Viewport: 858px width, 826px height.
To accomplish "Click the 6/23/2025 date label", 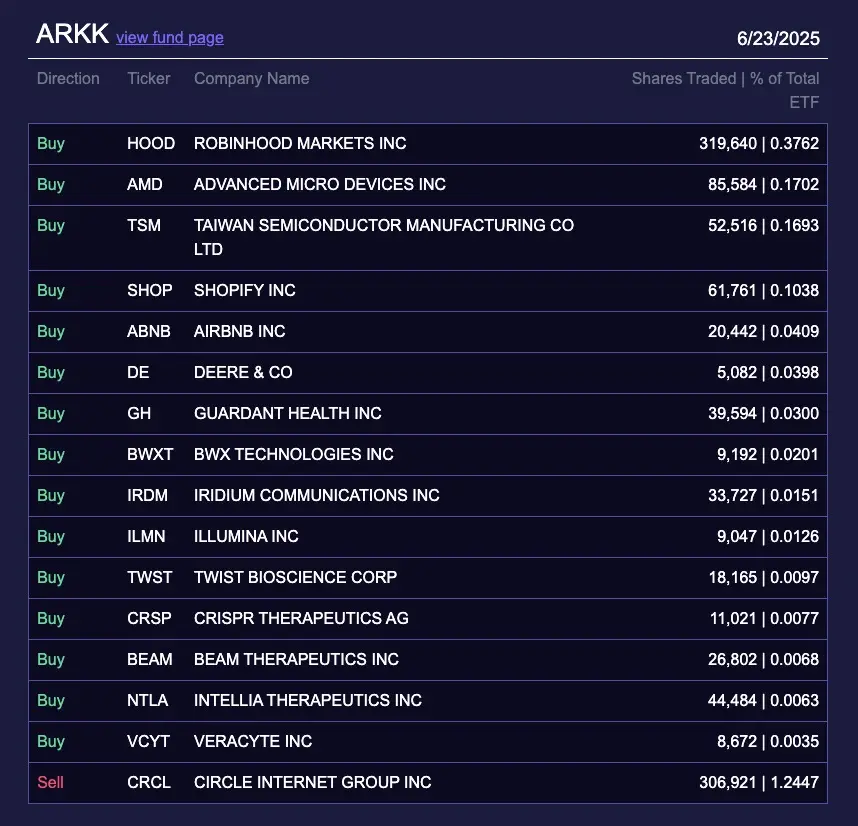I will [x=778, y=39].
